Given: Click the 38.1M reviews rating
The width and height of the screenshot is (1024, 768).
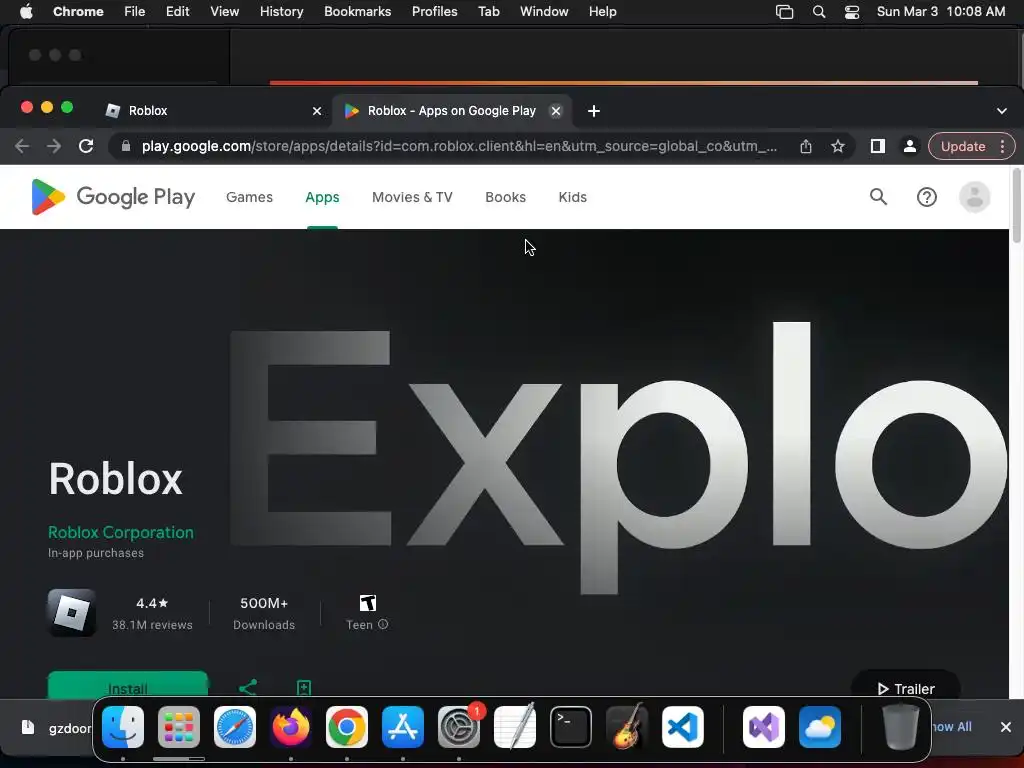Looking at the screenshot, I should (152, 613).
